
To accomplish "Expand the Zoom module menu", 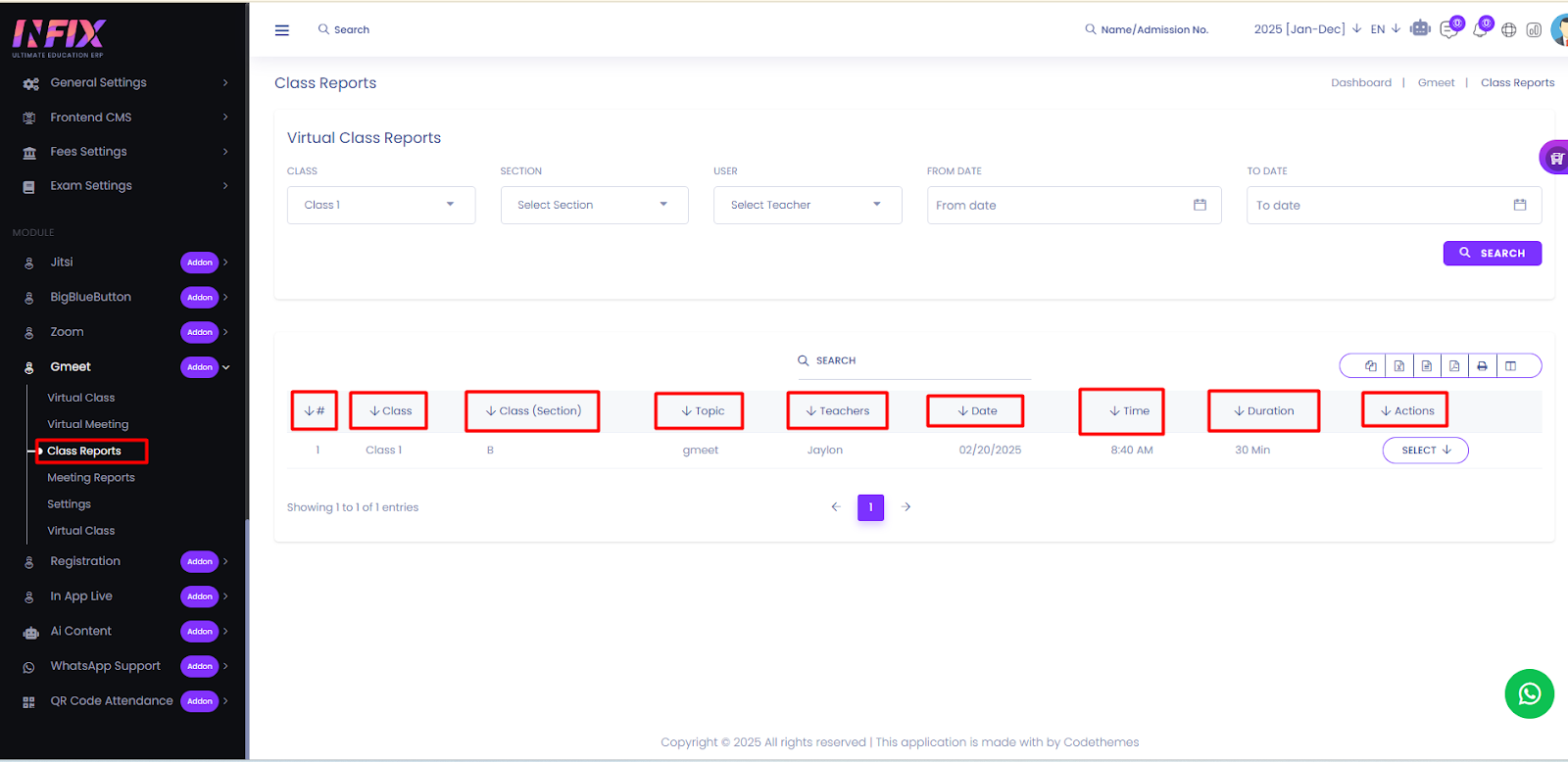I will (x=124, y=332).
